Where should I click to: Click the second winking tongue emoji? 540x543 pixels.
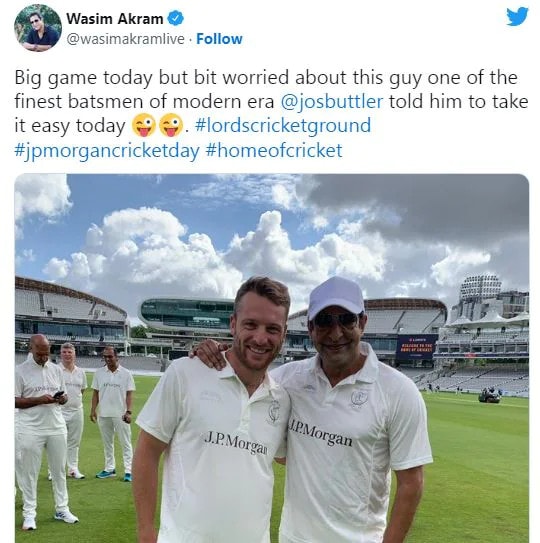[x=170, y=125]
